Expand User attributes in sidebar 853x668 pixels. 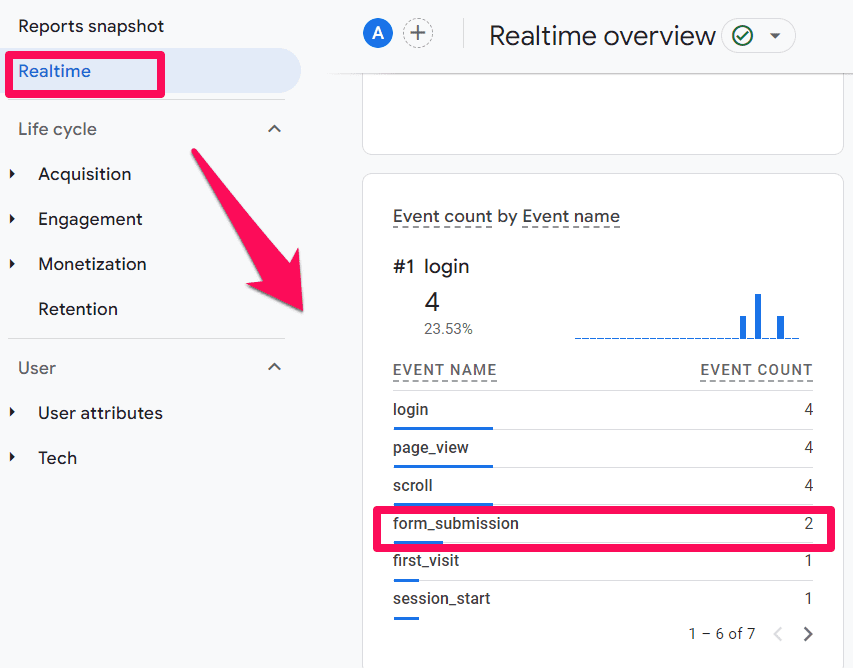pos(100,413)
